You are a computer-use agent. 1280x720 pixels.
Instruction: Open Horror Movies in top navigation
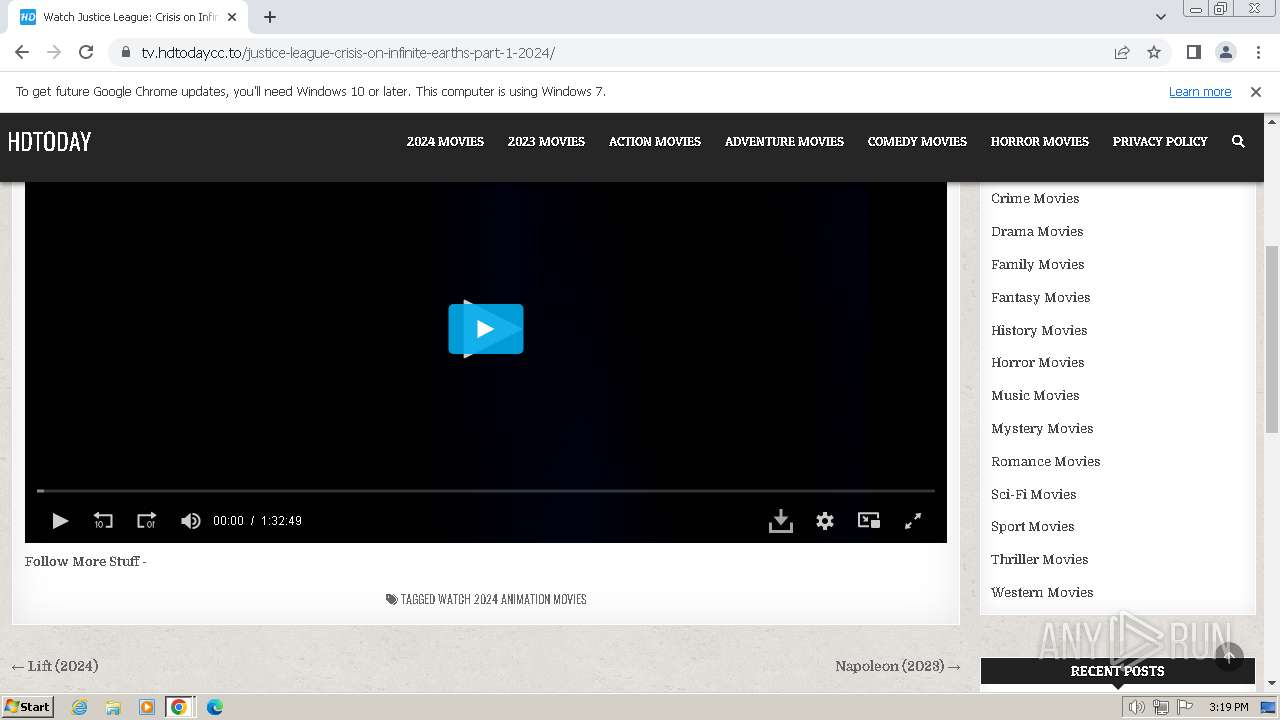tap(1040, 142)
